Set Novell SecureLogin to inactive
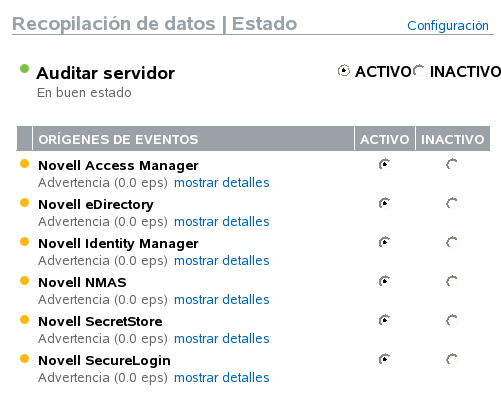This screenshot has width=501, height=410. click(452, 359)
